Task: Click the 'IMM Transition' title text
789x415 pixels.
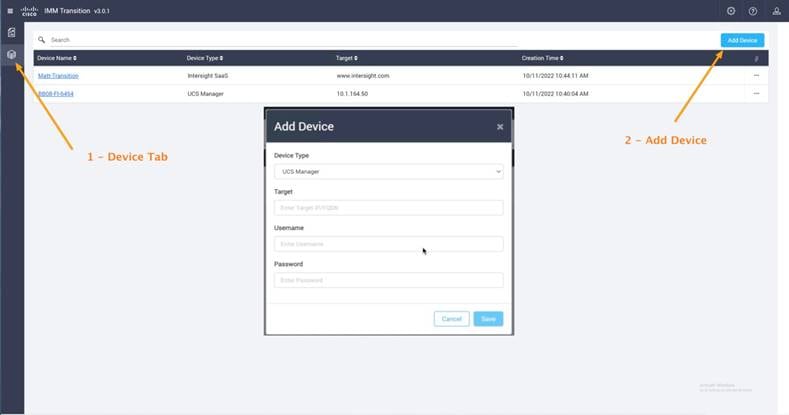Action: point(67,11)
